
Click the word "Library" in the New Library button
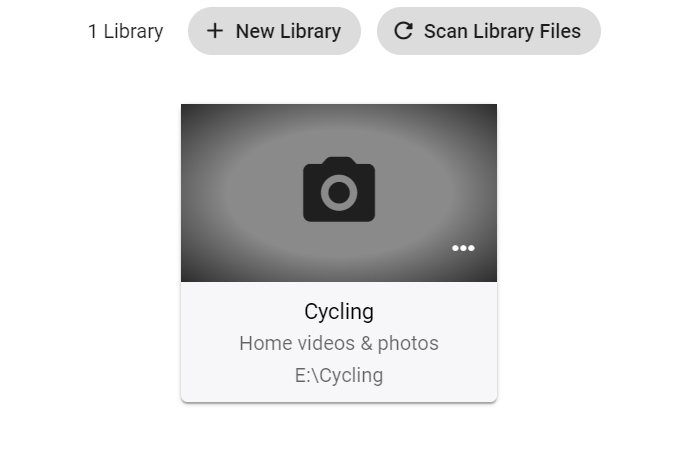coord(310,31)
